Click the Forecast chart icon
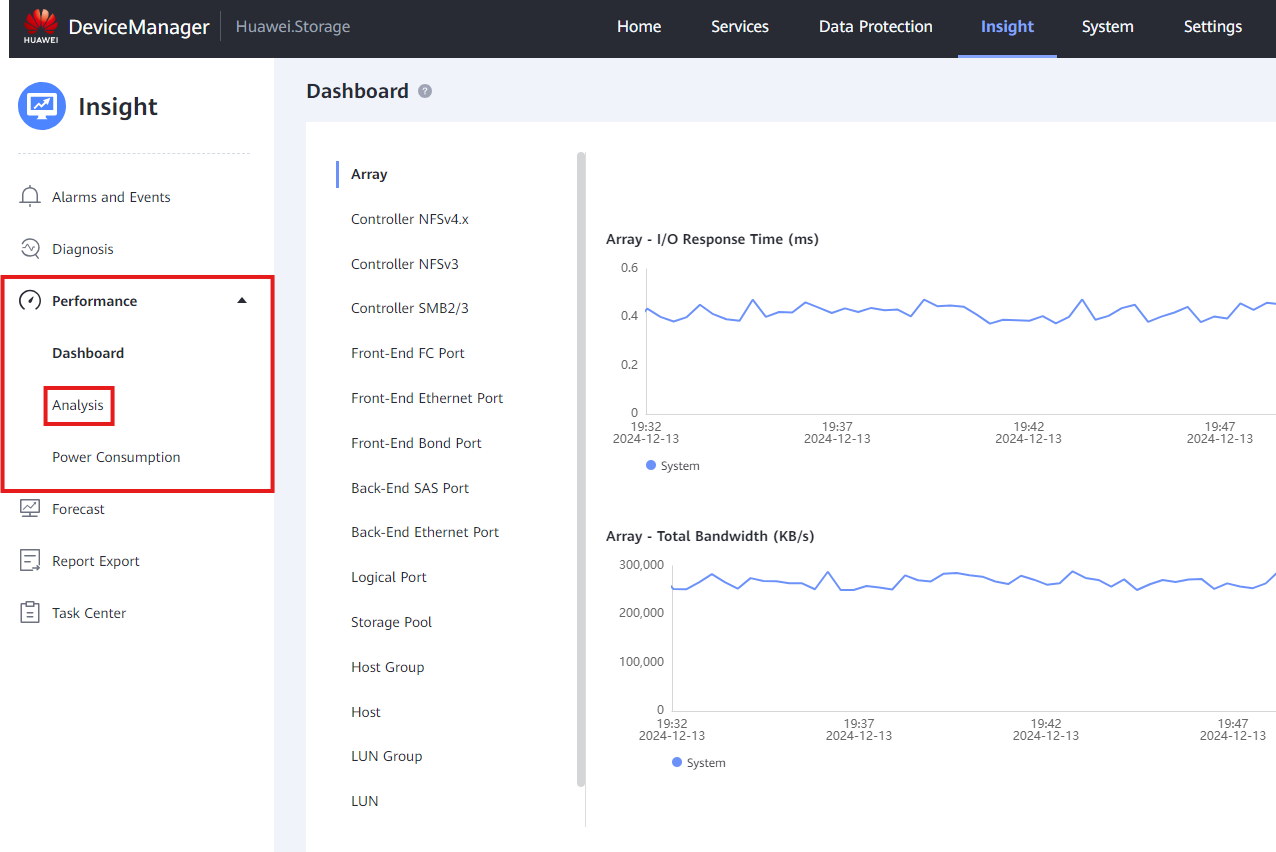The image size is (1276, 852). (x=30, y=509)
